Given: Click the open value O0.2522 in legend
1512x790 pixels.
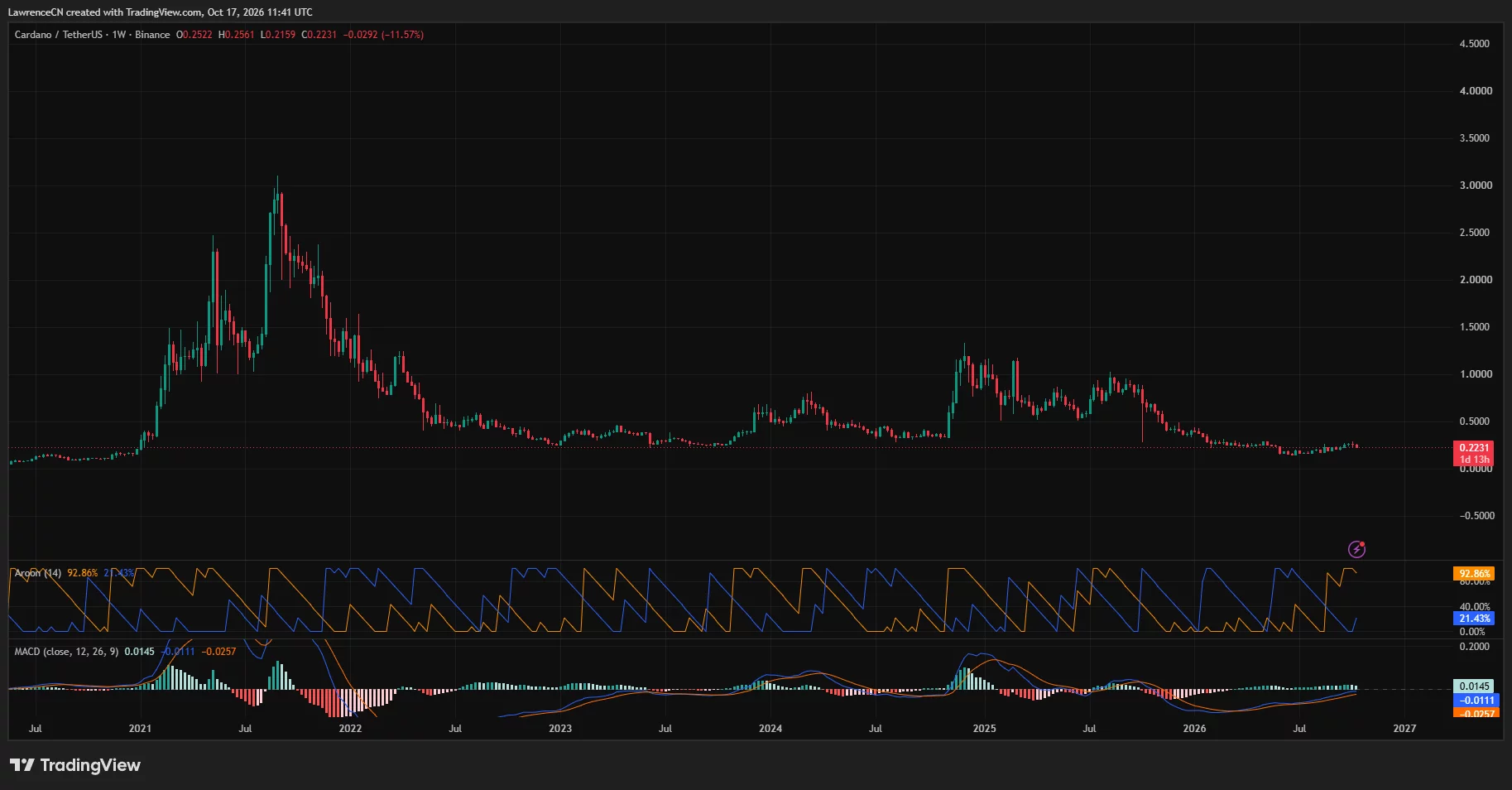Looking at the screenshot, I should coord(194,35).
